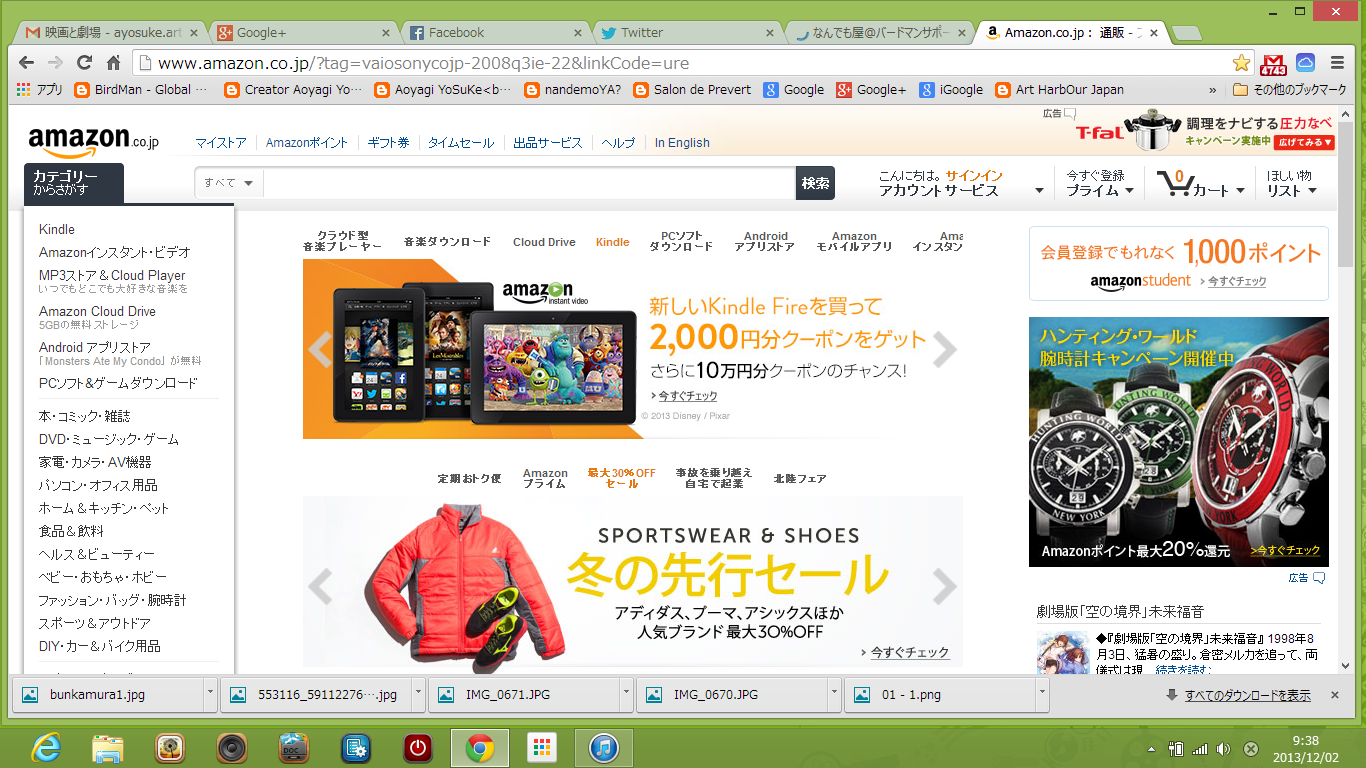Click the Amazon.co.jp logo

pos(93,140)
